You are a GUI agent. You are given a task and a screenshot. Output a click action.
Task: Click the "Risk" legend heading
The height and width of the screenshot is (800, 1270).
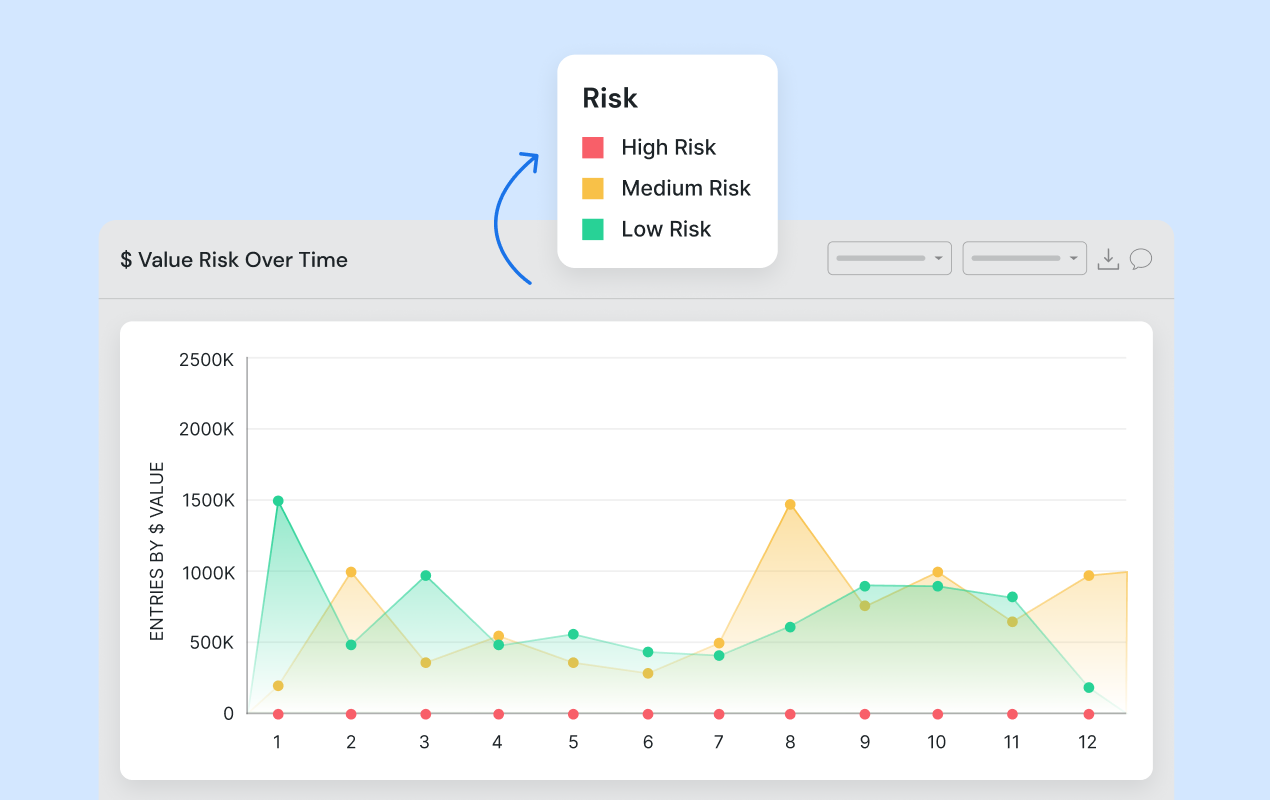pyautogui.click(x=610, y=98)
